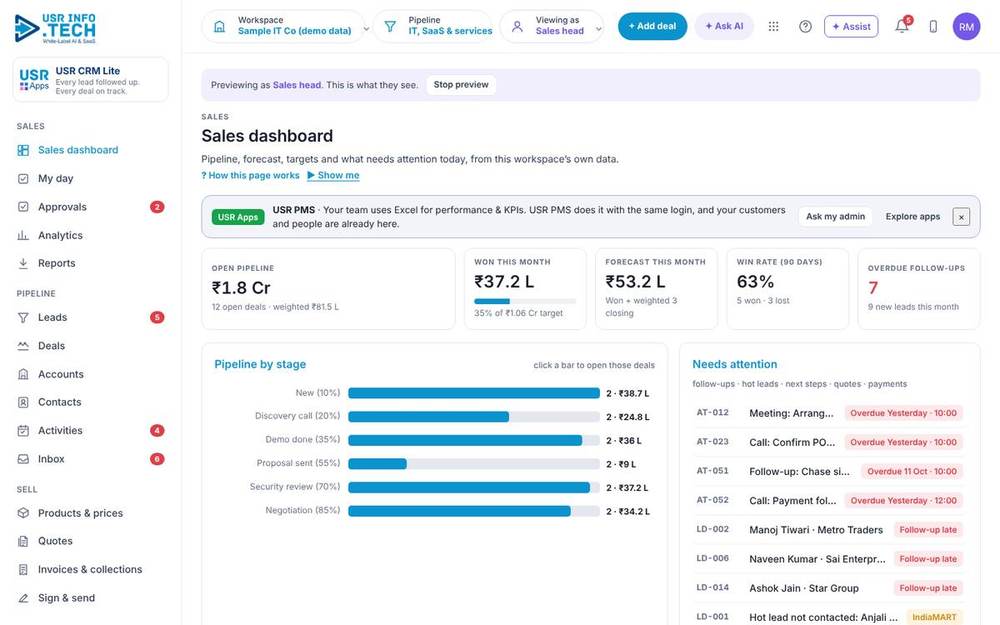
Task: Open the LD-006 Naveen Kumar row
Action: [828, 559]
